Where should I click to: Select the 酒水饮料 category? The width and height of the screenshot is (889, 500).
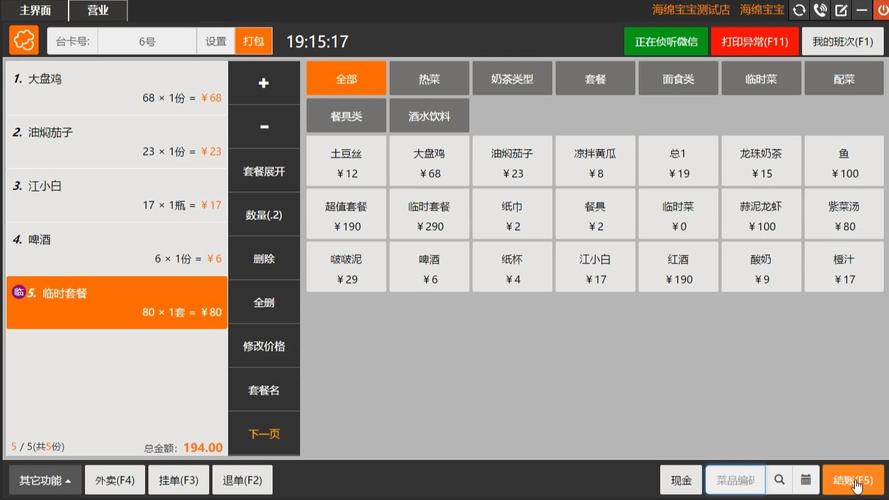[x=429, y=116]
